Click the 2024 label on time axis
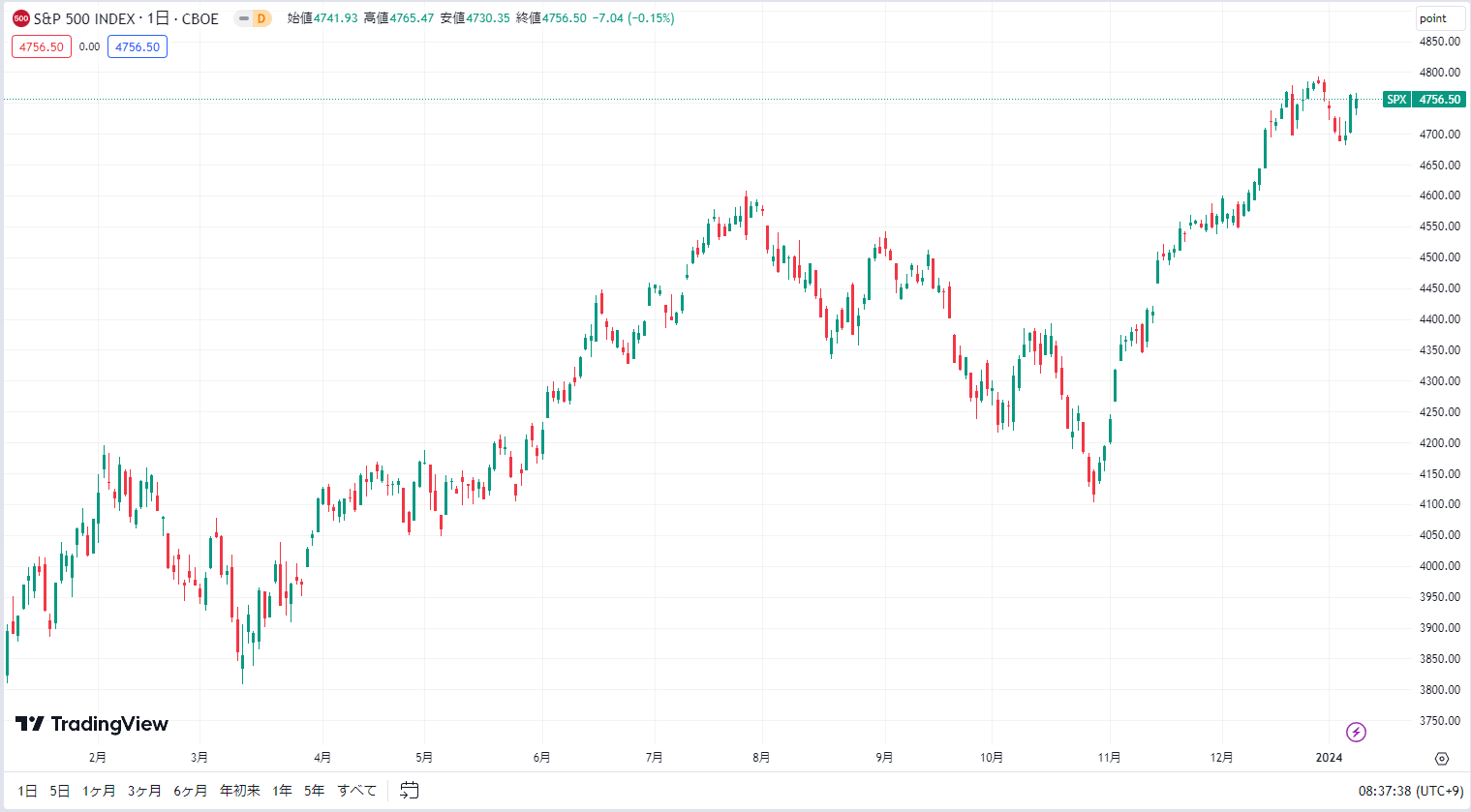The height and width of the screenshot is (812, 1471). pyautogui.click(x=1329, y=758)
